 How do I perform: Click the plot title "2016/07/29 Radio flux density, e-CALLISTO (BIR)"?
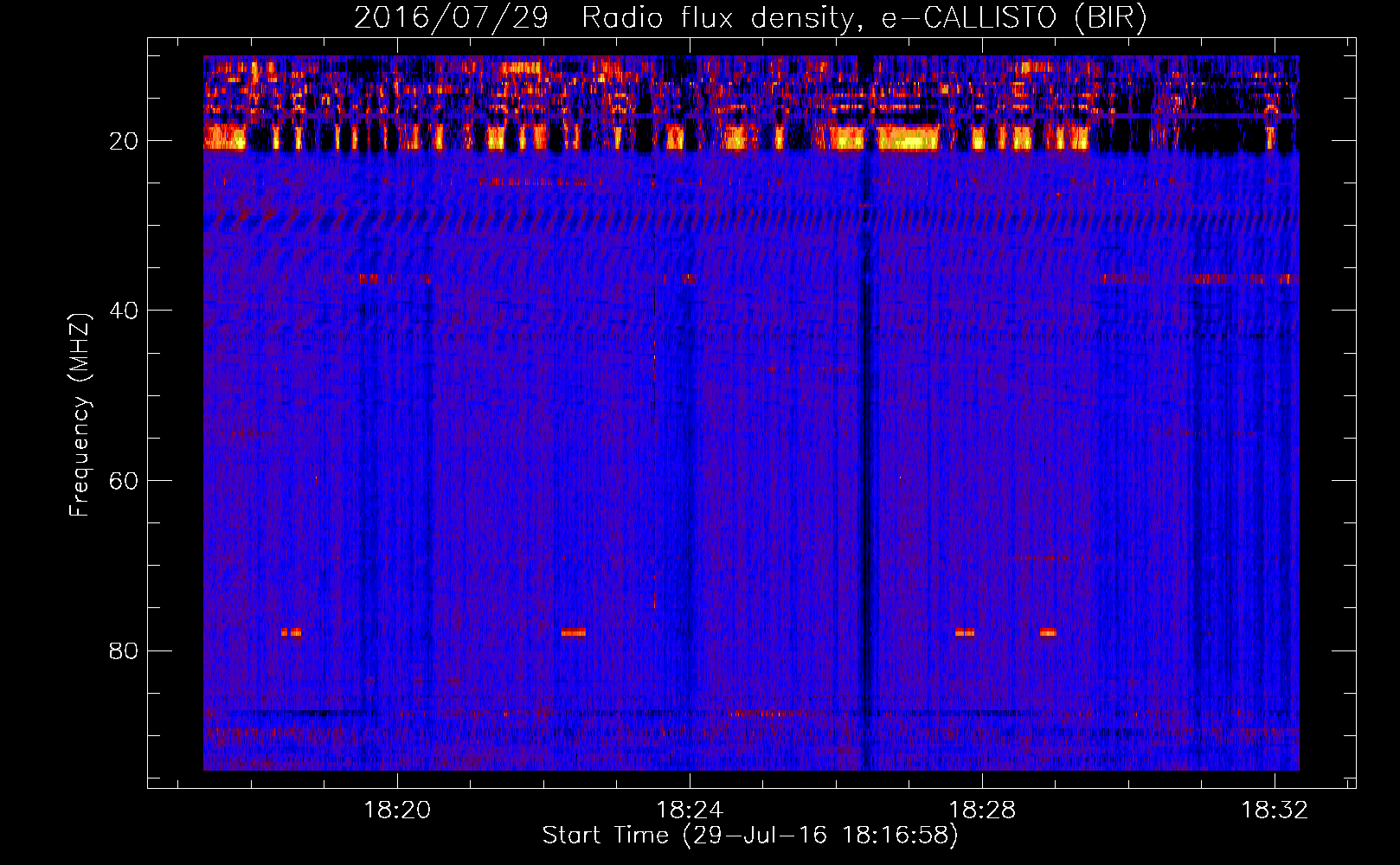pos(750,18)
